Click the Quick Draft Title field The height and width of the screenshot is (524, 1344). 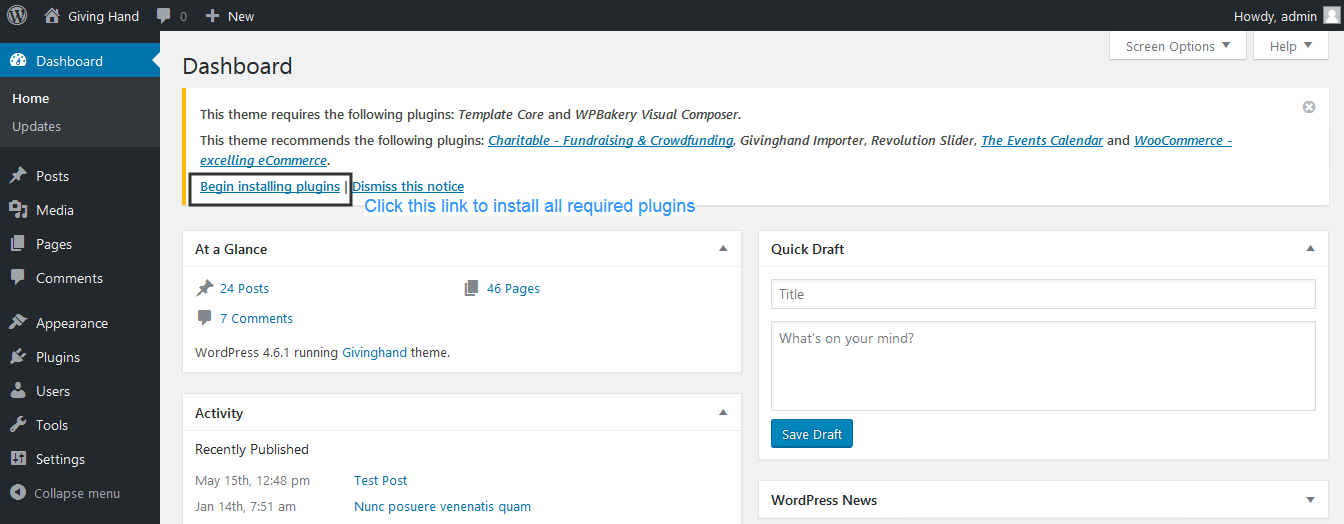tap(1042, 294)
